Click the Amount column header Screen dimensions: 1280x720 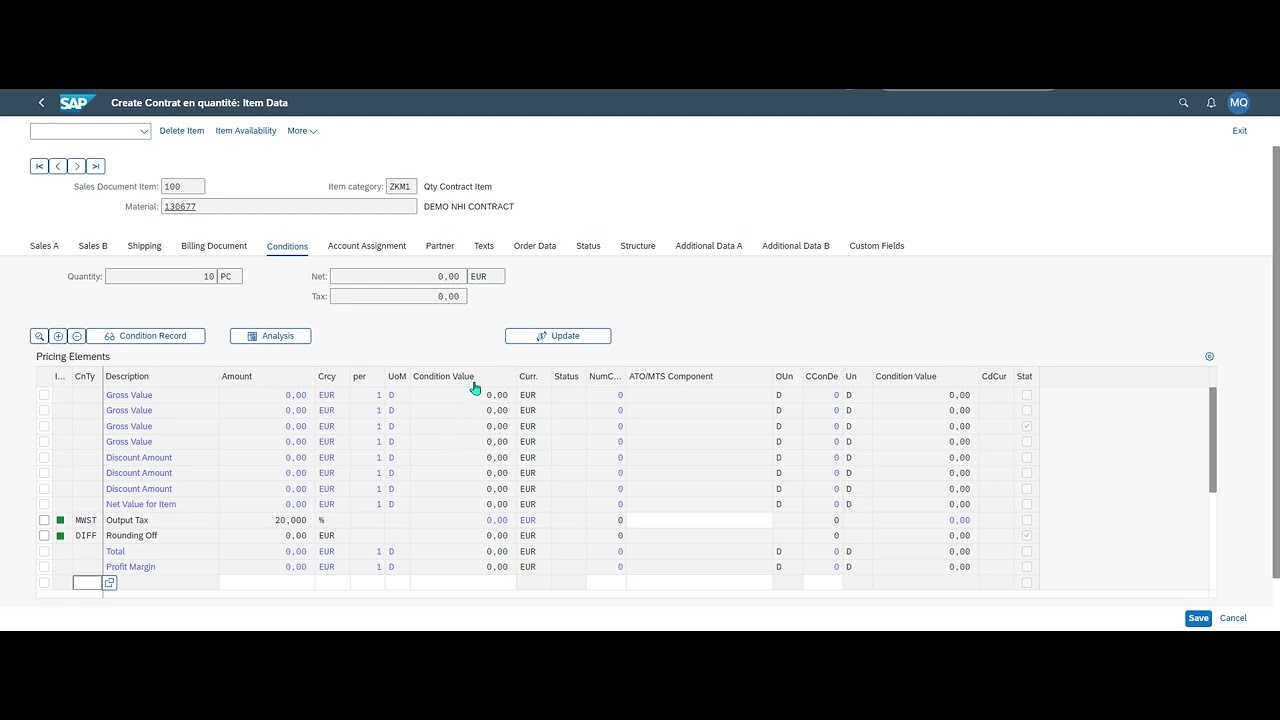(267, 377)
